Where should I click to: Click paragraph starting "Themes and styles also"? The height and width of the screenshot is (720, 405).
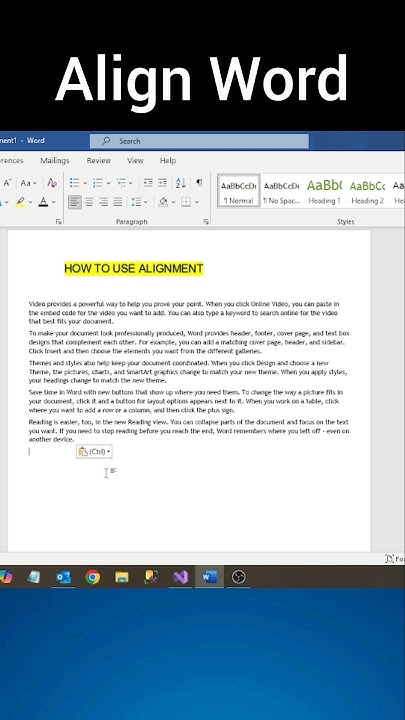[x=188, y=371]
